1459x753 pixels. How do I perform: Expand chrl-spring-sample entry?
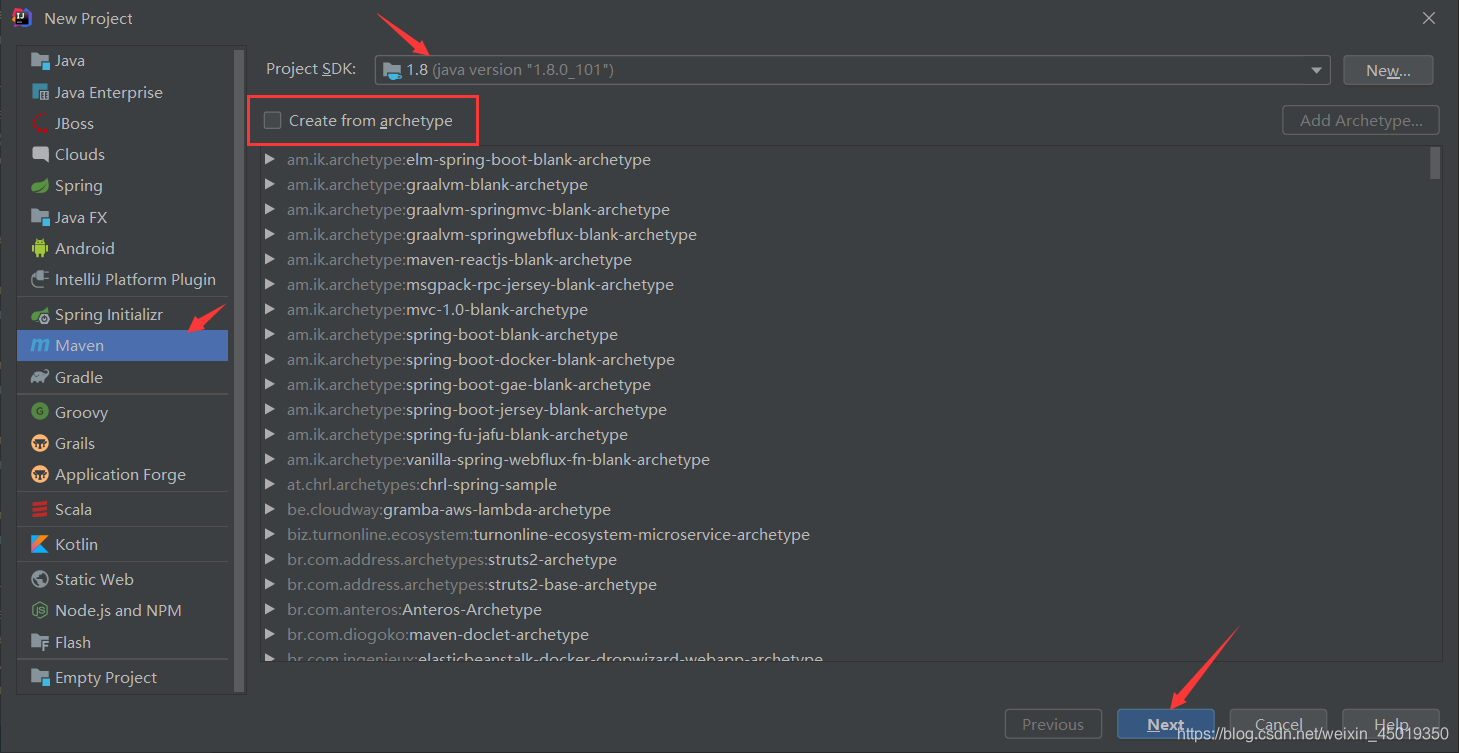270,485
